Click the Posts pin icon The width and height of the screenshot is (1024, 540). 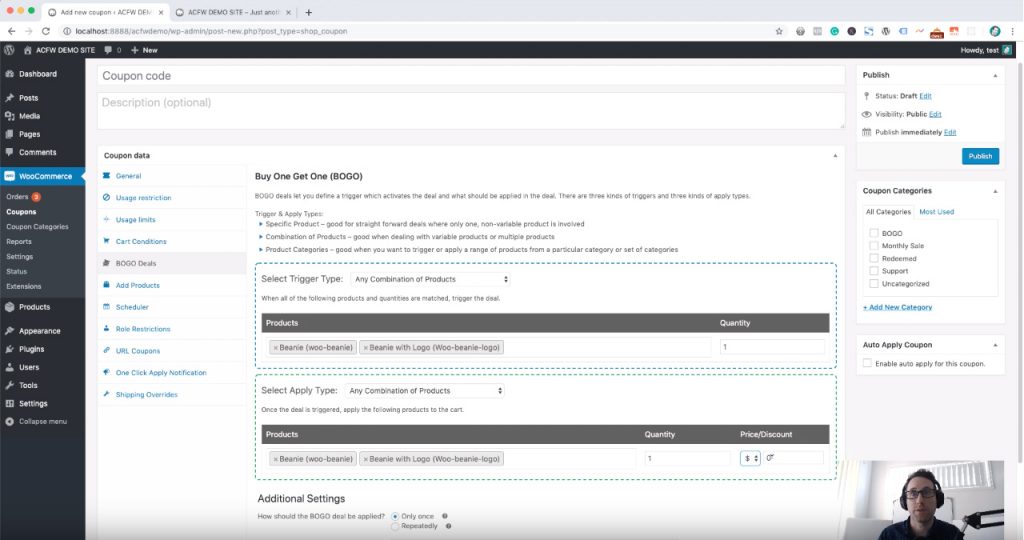[x=9, y=97]
